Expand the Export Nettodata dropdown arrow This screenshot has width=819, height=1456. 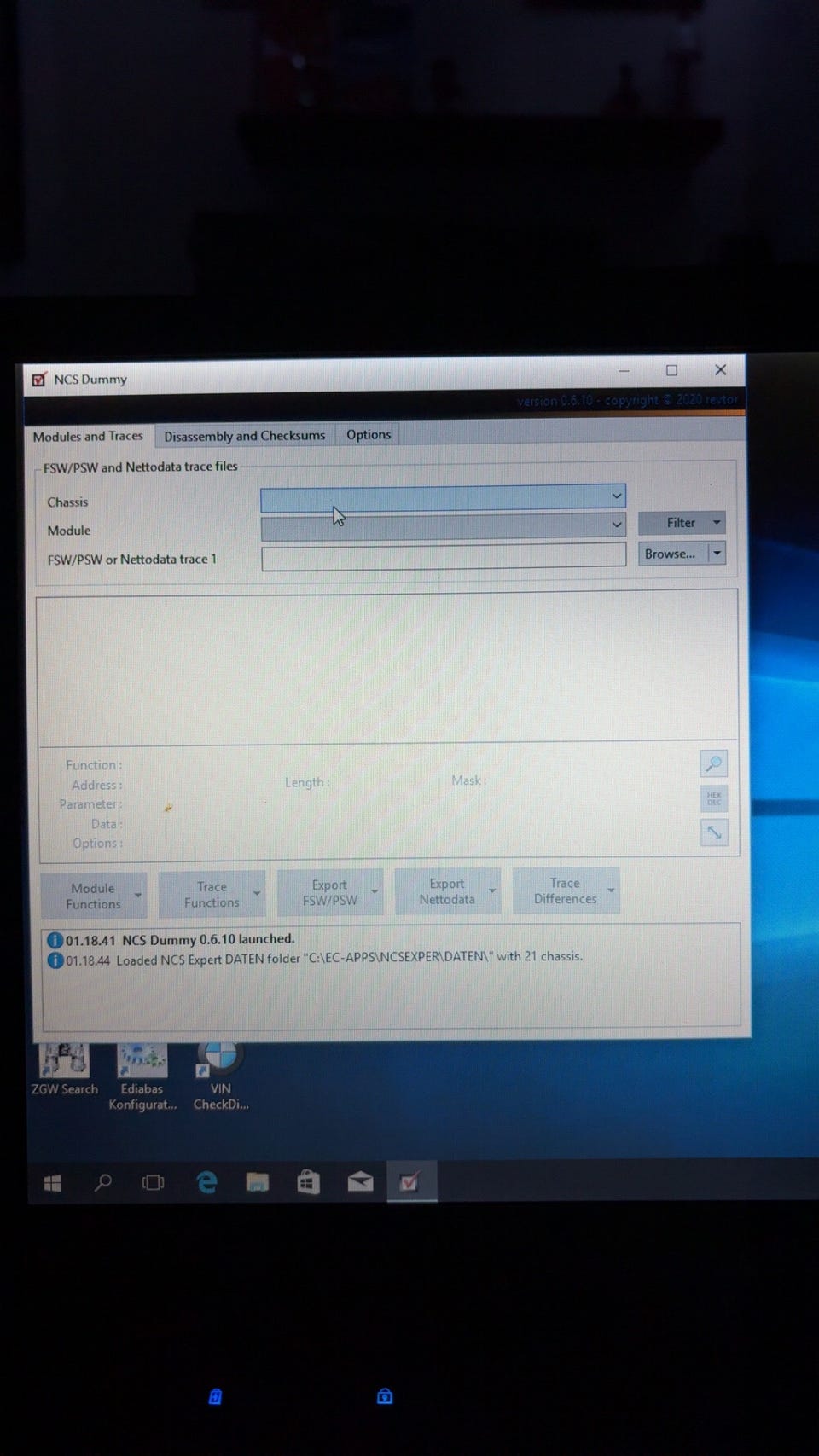point(492,890)
